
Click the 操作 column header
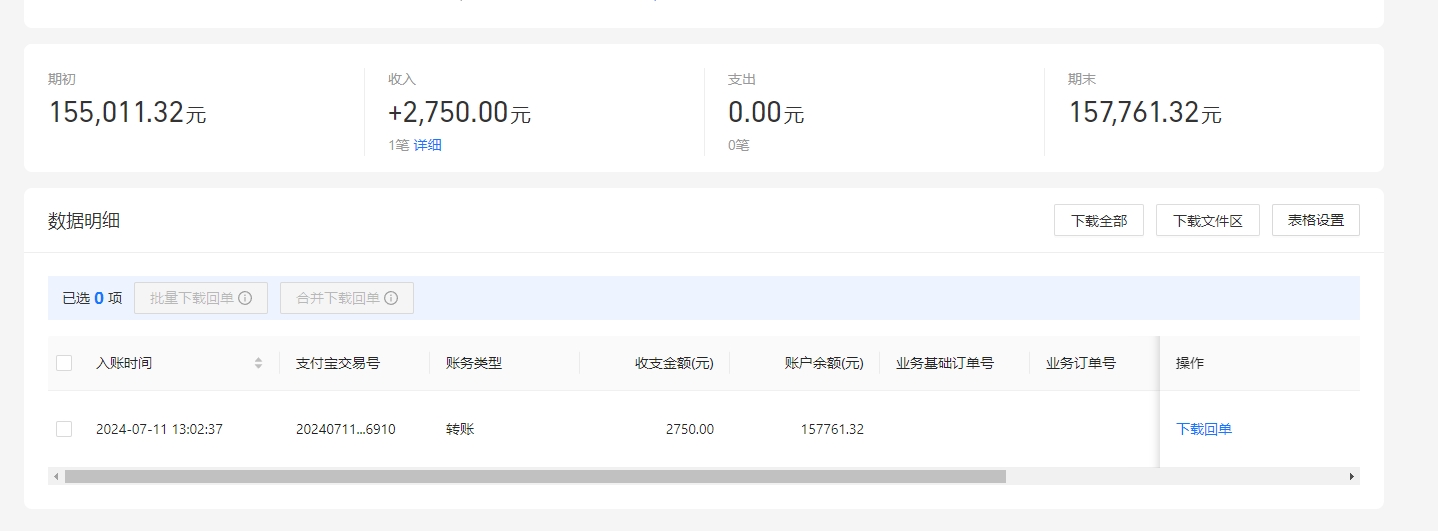(1190, 363)
